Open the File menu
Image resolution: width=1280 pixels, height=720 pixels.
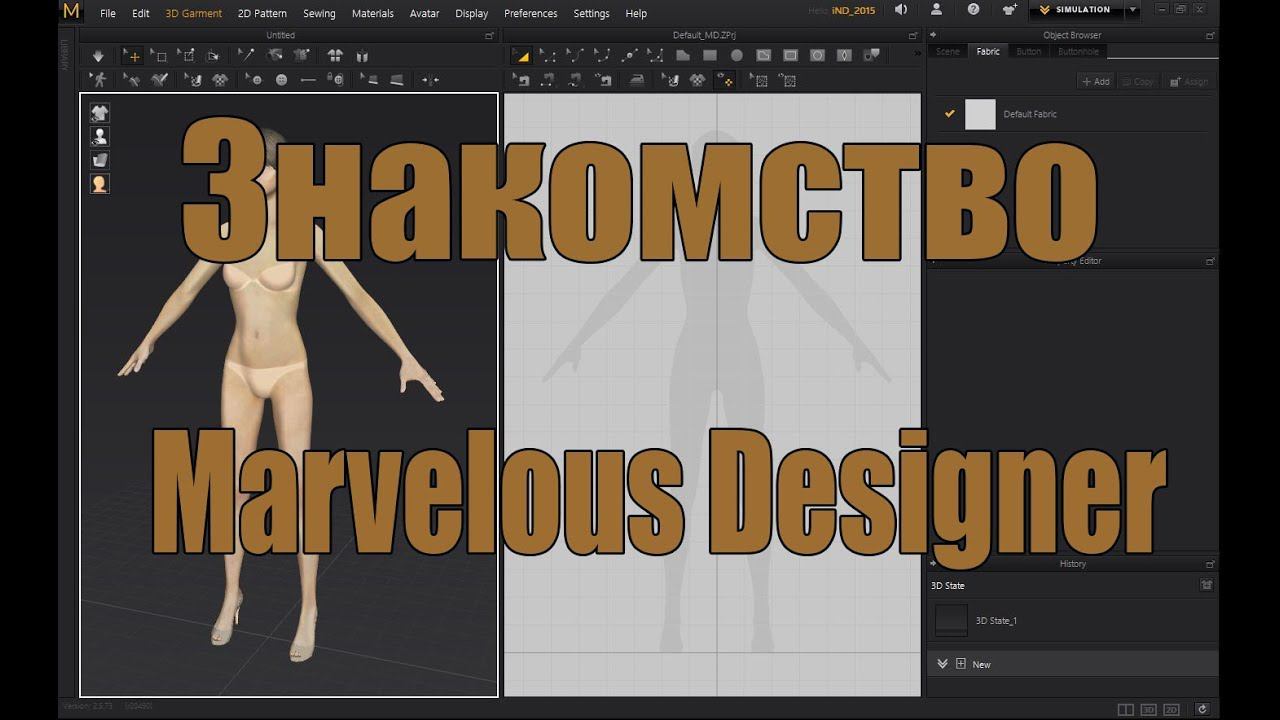pos(108,13)
